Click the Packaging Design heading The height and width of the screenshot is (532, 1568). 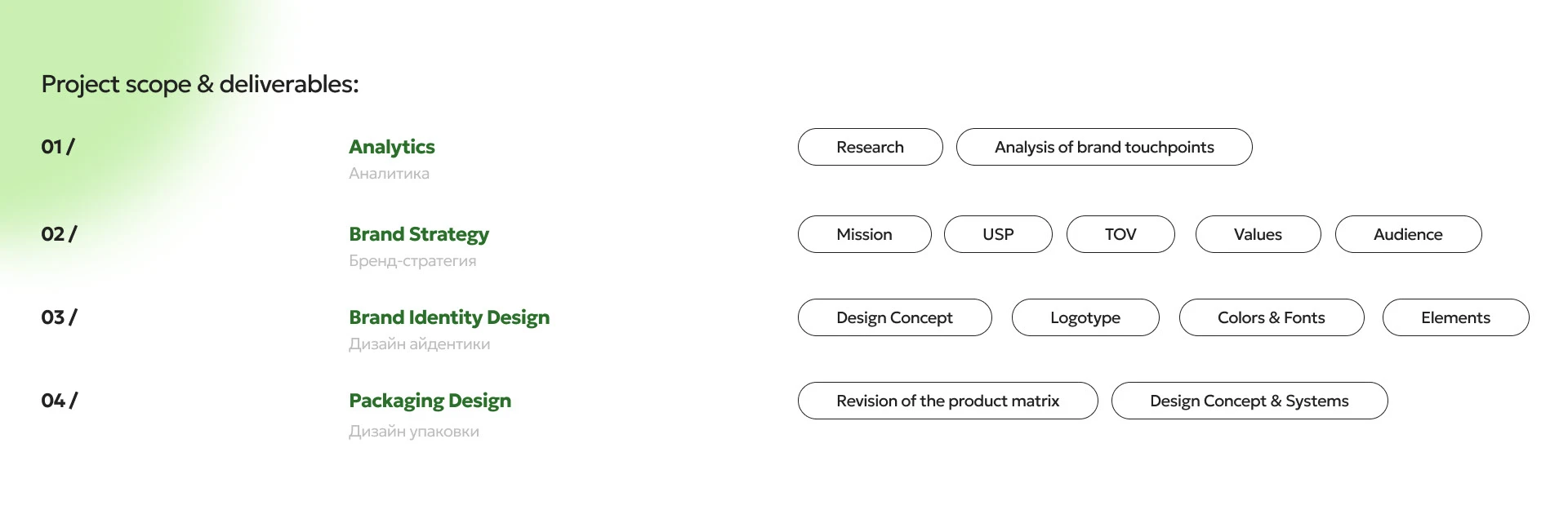point(430,401)
